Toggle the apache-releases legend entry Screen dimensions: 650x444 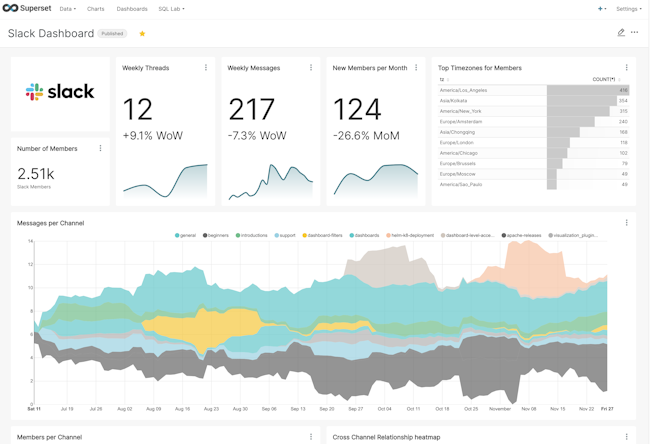coord(521,235)
